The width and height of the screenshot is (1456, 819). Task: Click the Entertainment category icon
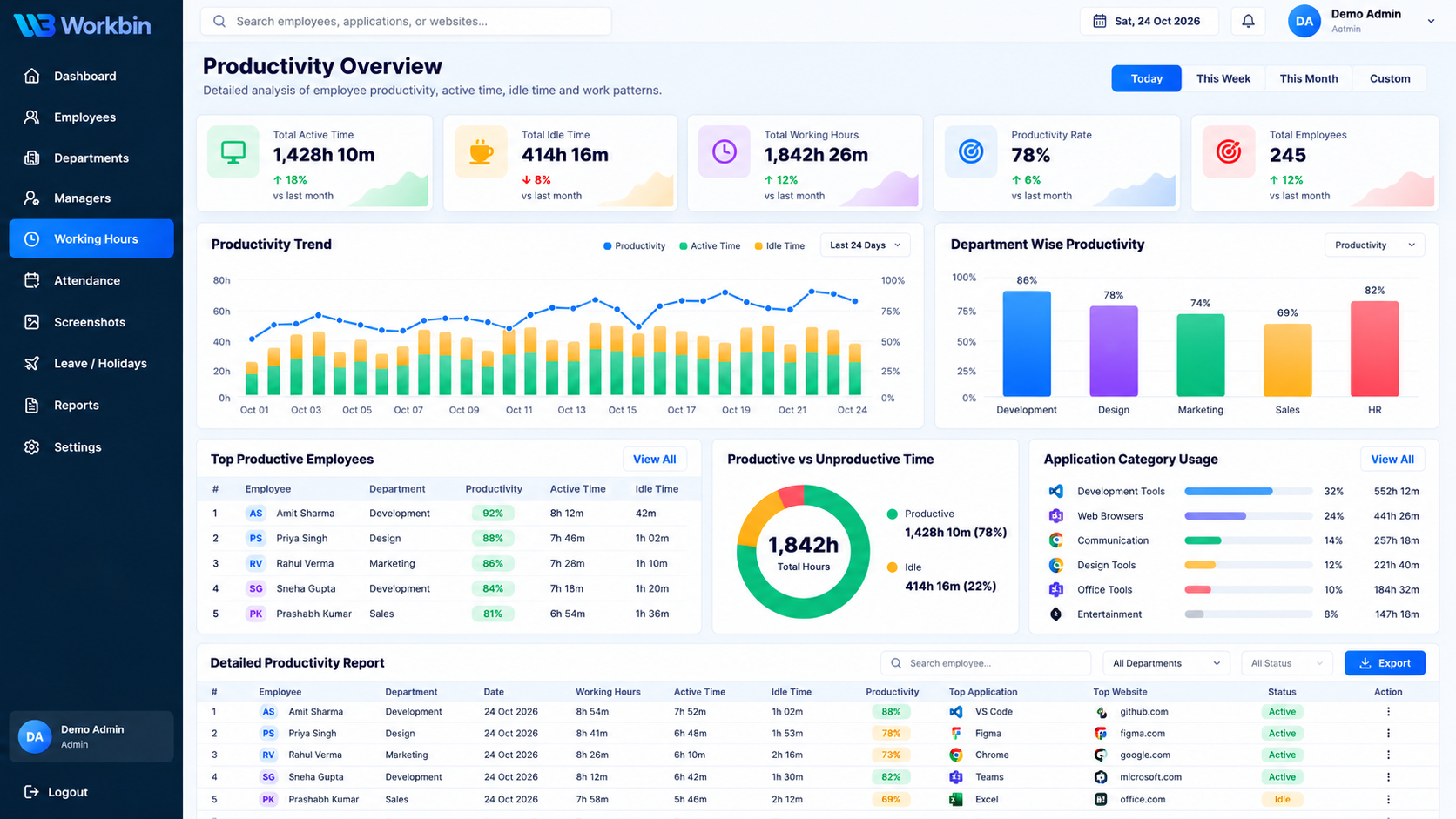coord(1056,614)
